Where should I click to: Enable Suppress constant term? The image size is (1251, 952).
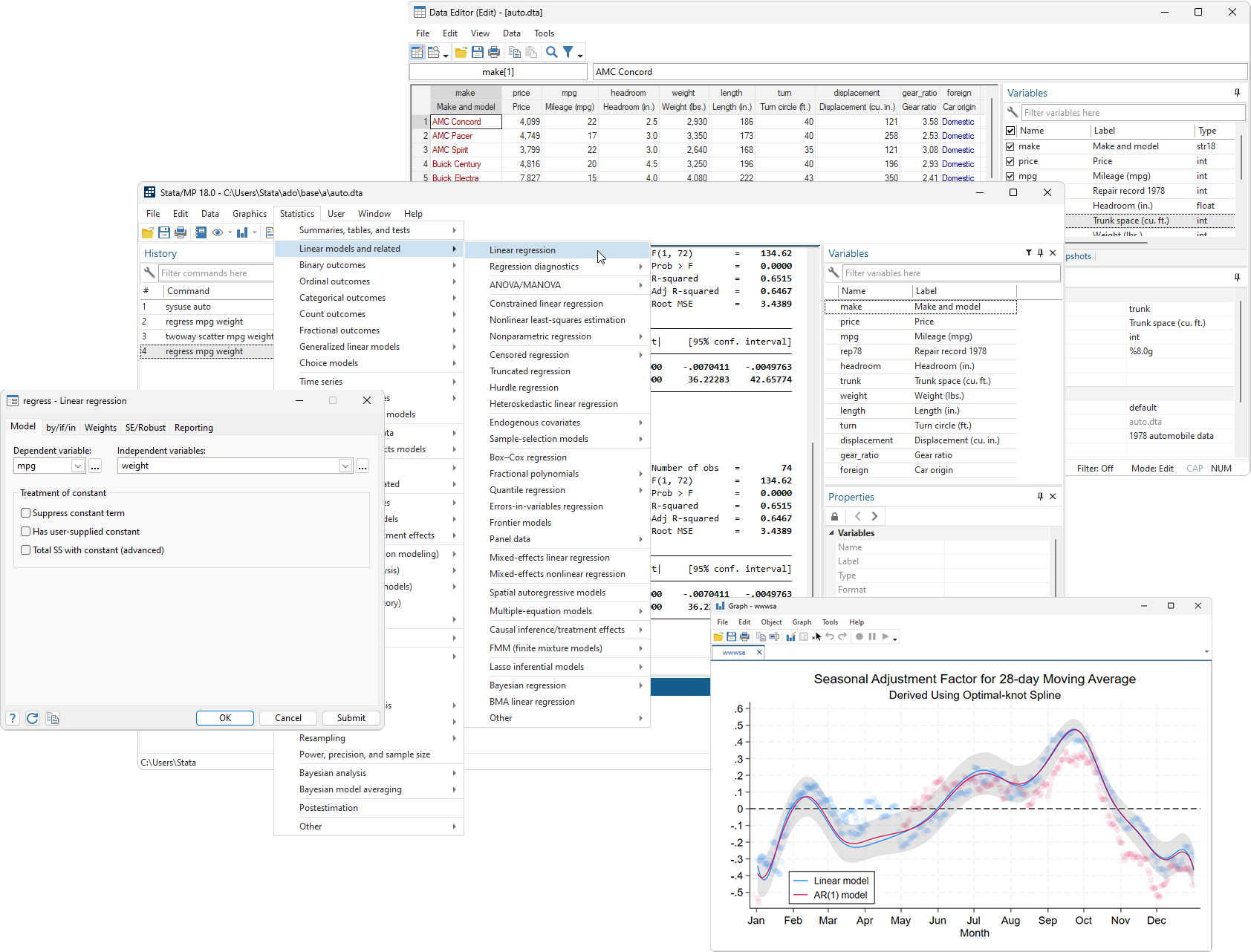pyautogui.click(x=26, y=512)
